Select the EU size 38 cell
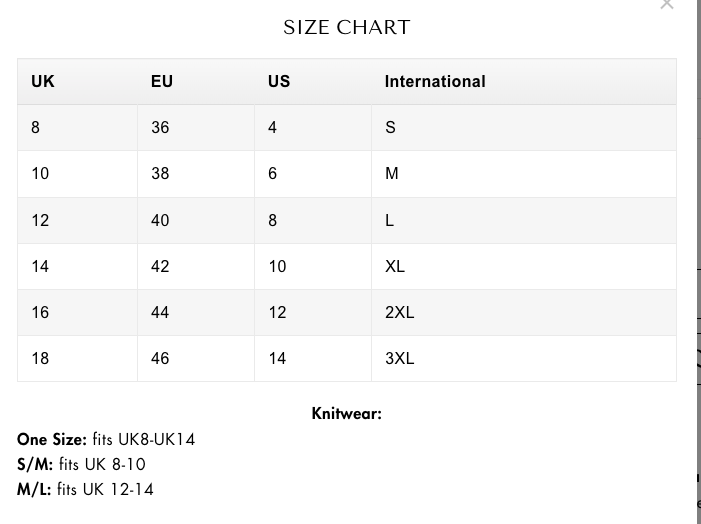Image resolution: width=701 pixels, height=524 pixels. (160, 174)
